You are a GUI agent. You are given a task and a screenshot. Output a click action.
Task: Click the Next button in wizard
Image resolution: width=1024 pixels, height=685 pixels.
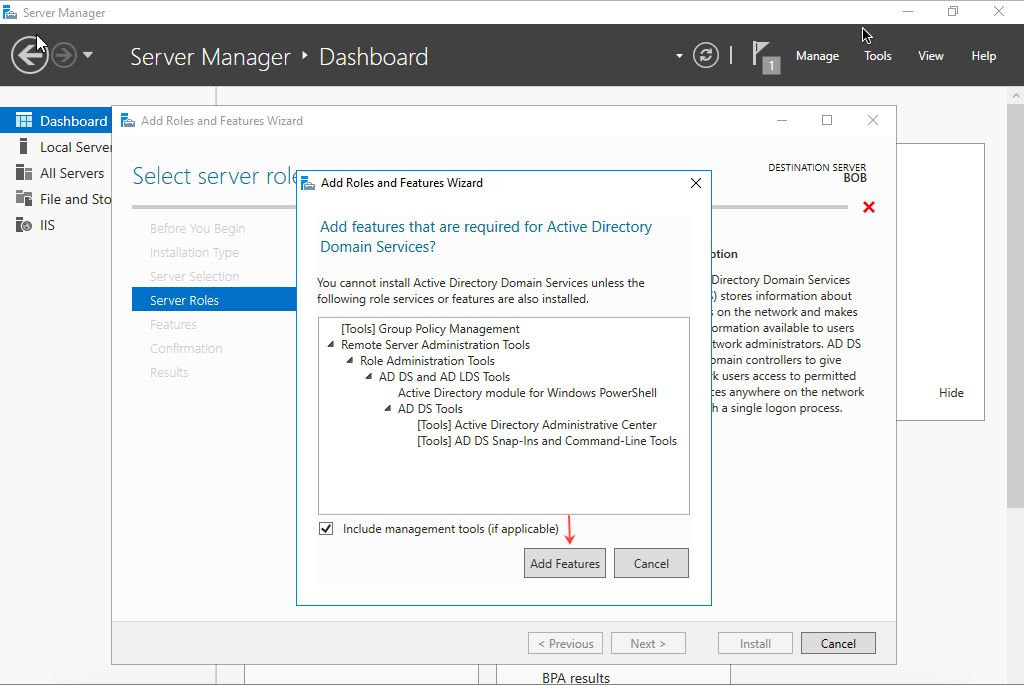[x=648, y=643]
